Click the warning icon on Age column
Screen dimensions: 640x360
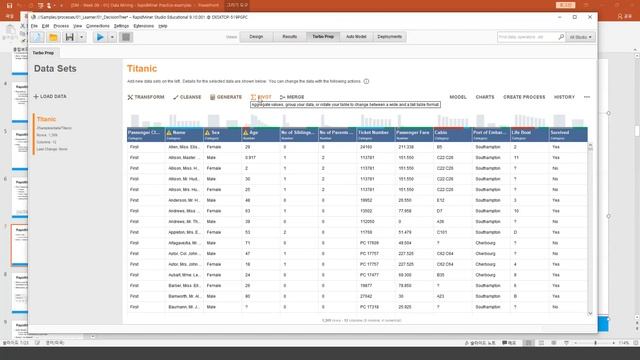pyautogui.click(x=246, y=133)
